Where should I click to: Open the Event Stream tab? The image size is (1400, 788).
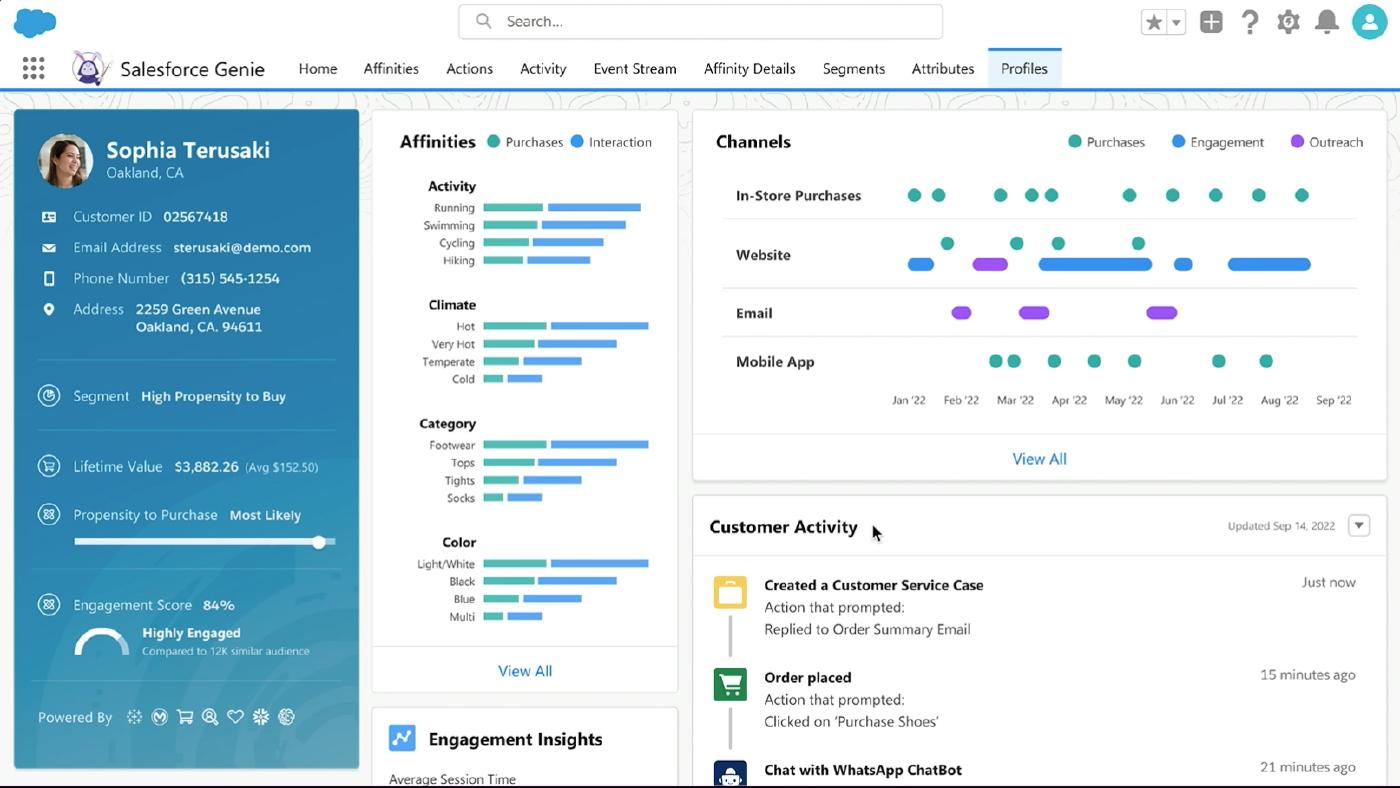pos(634,68)
